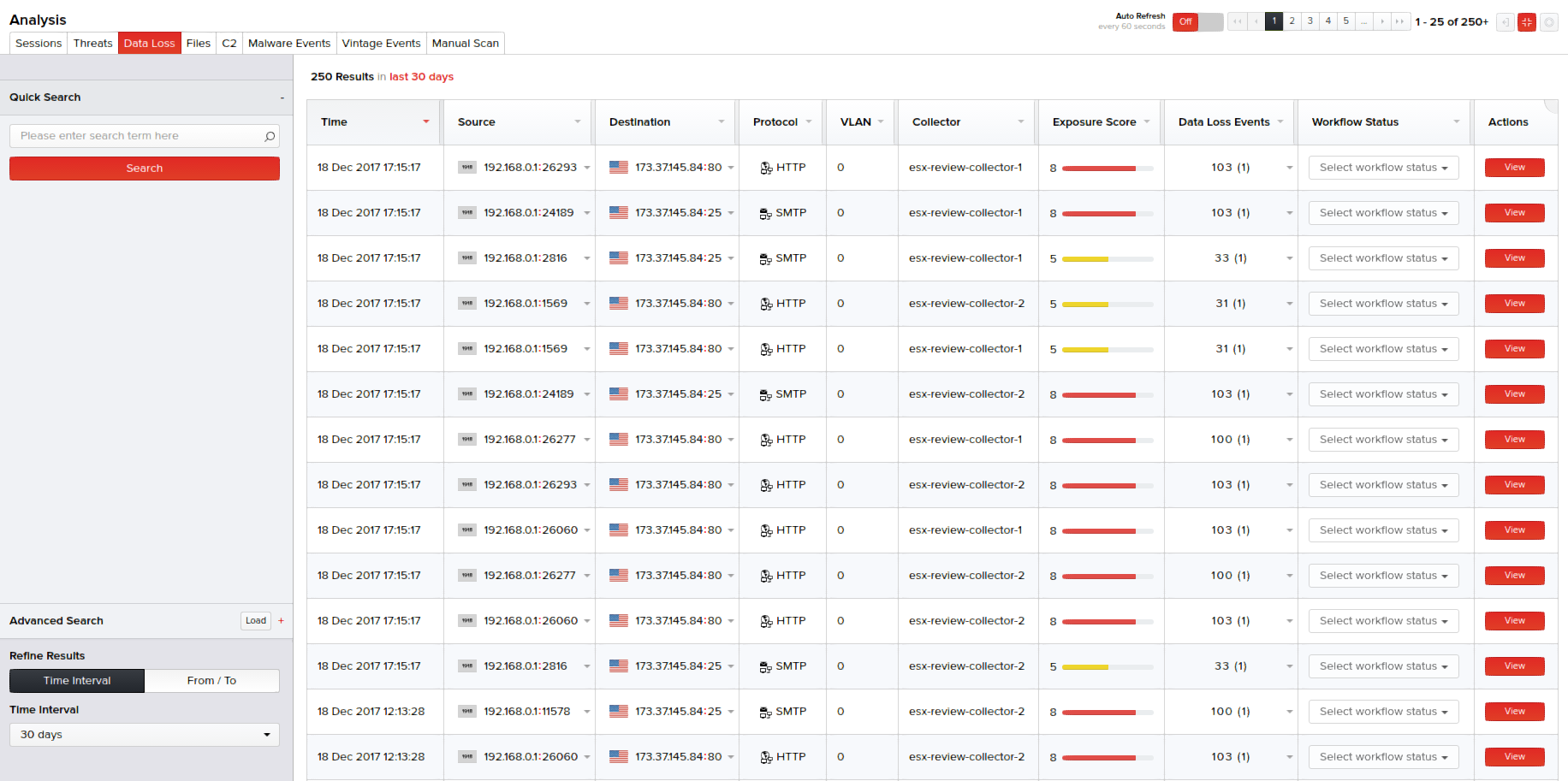Open the Threats tab

click(92, 44)
